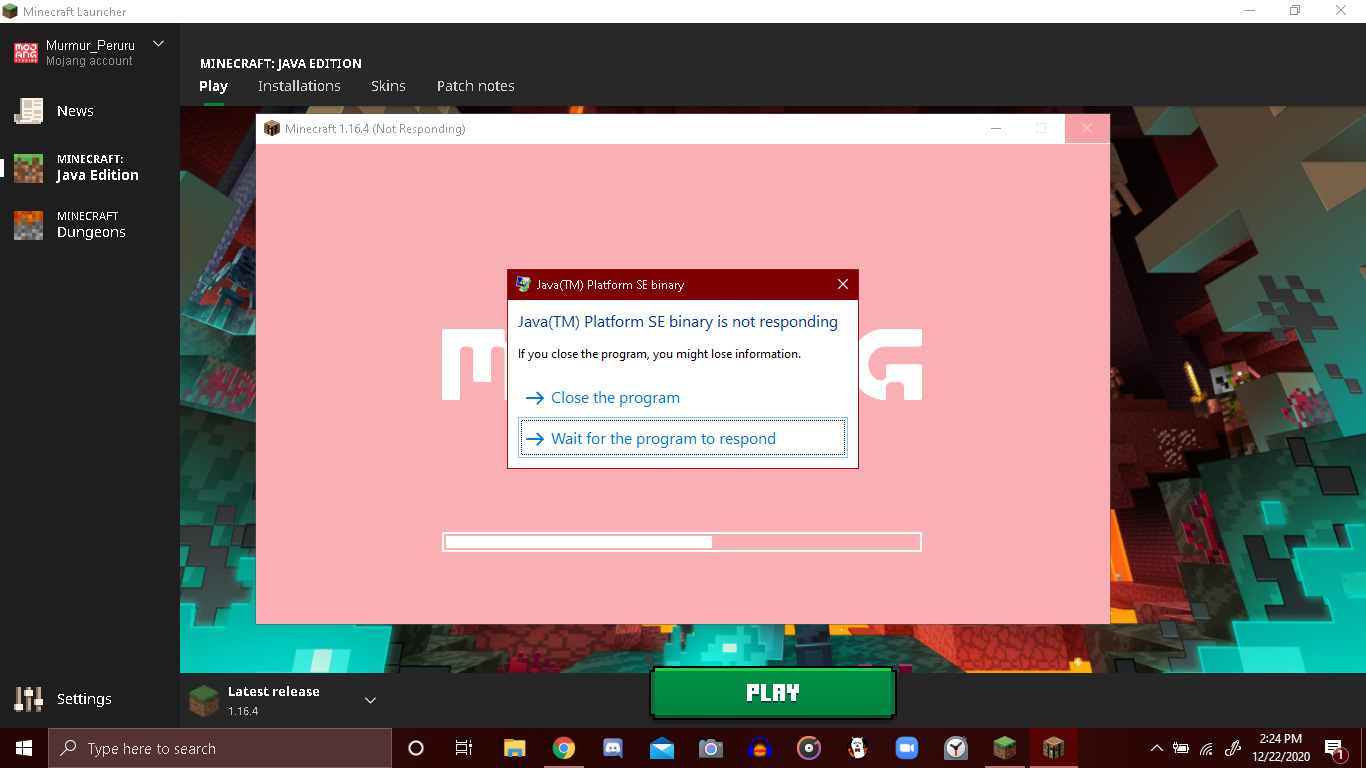
Task: Click the grass block icon beside Latest release
Action: pos(204,700)
